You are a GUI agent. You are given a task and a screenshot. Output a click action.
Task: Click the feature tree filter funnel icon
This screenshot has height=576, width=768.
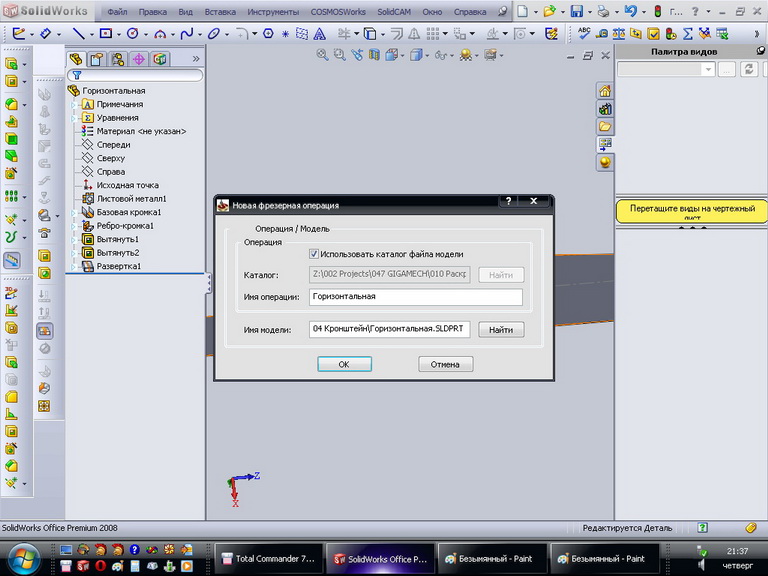(77, 75)
